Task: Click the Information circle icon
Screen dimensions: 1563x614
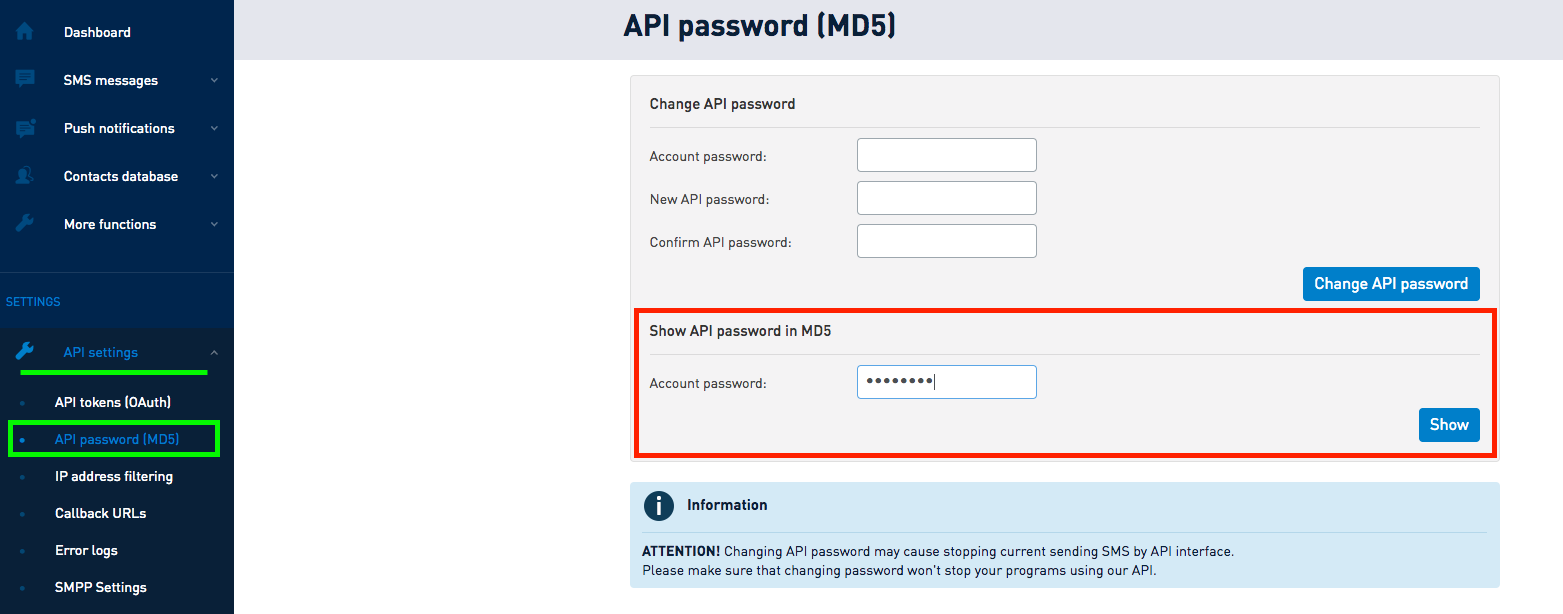Action: (x=658, y=506)
